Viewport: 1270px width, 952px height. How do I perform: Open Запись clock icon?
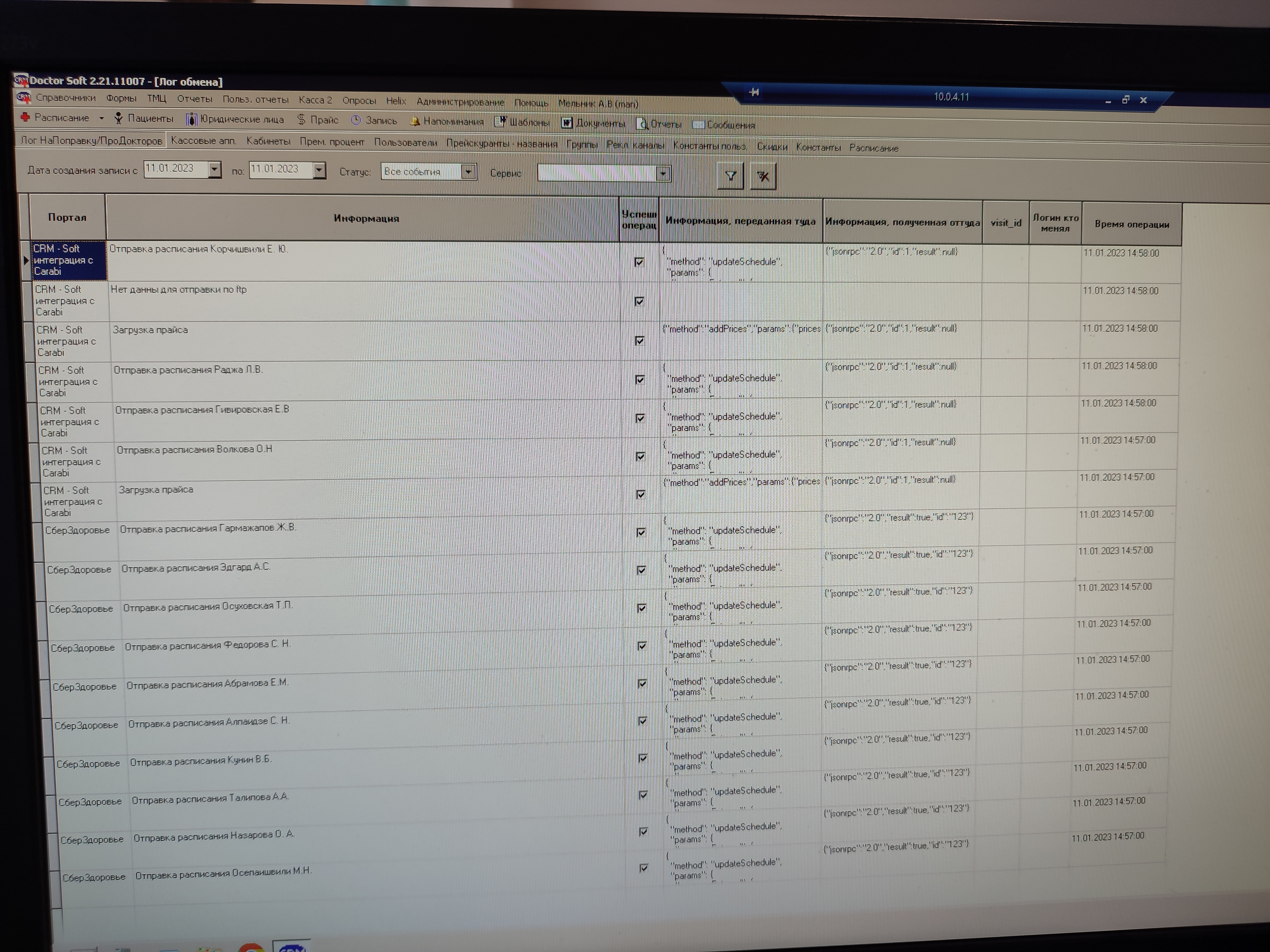point(356,120)
